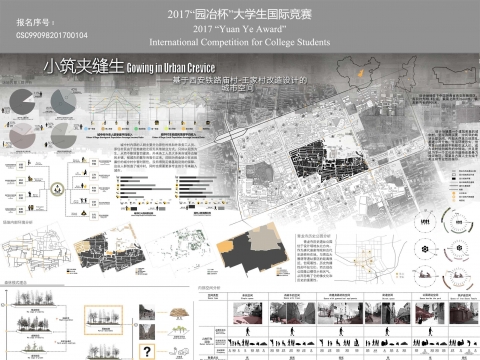Viewport: 480px width, 360px height.
Task: Select the yellow-framed tree section image
Action: click(104, 320)
